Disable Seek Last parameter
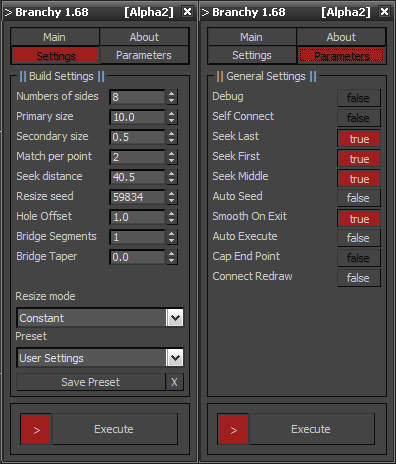The image size is (396, 464). pos(359,139)
